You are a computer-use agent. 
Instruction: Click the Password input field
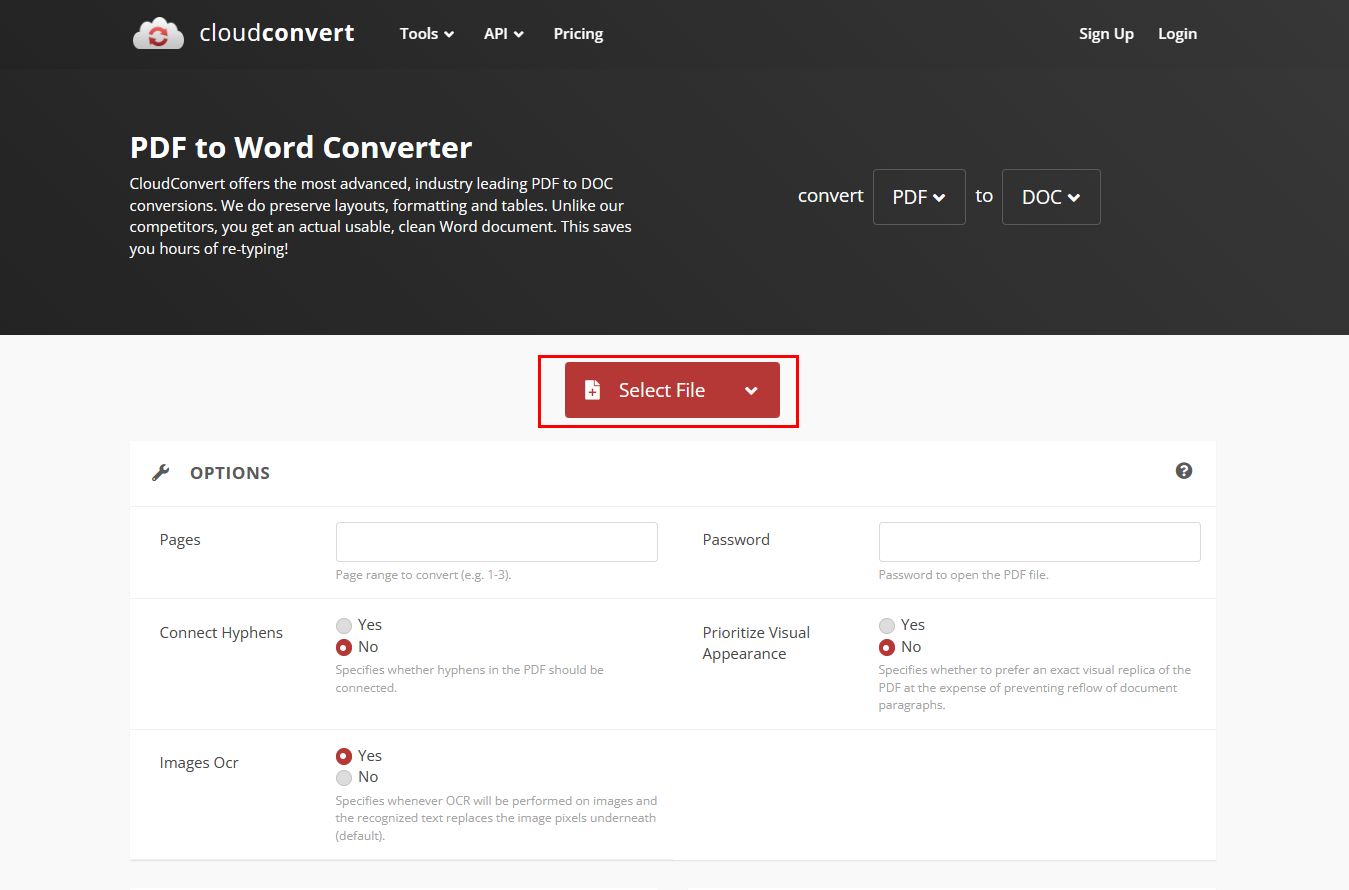(1040, 542)
